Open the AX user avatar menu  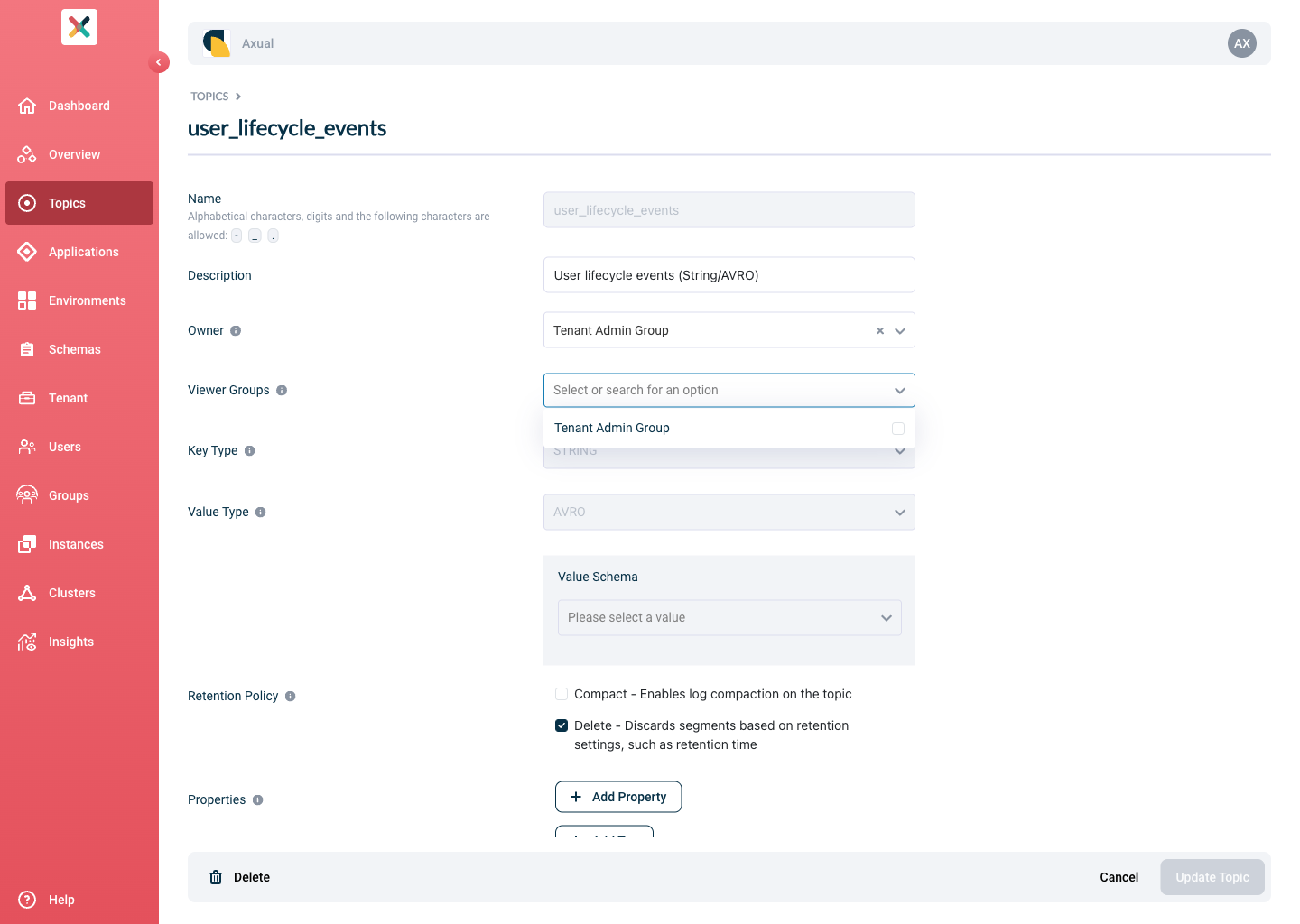1242,43
